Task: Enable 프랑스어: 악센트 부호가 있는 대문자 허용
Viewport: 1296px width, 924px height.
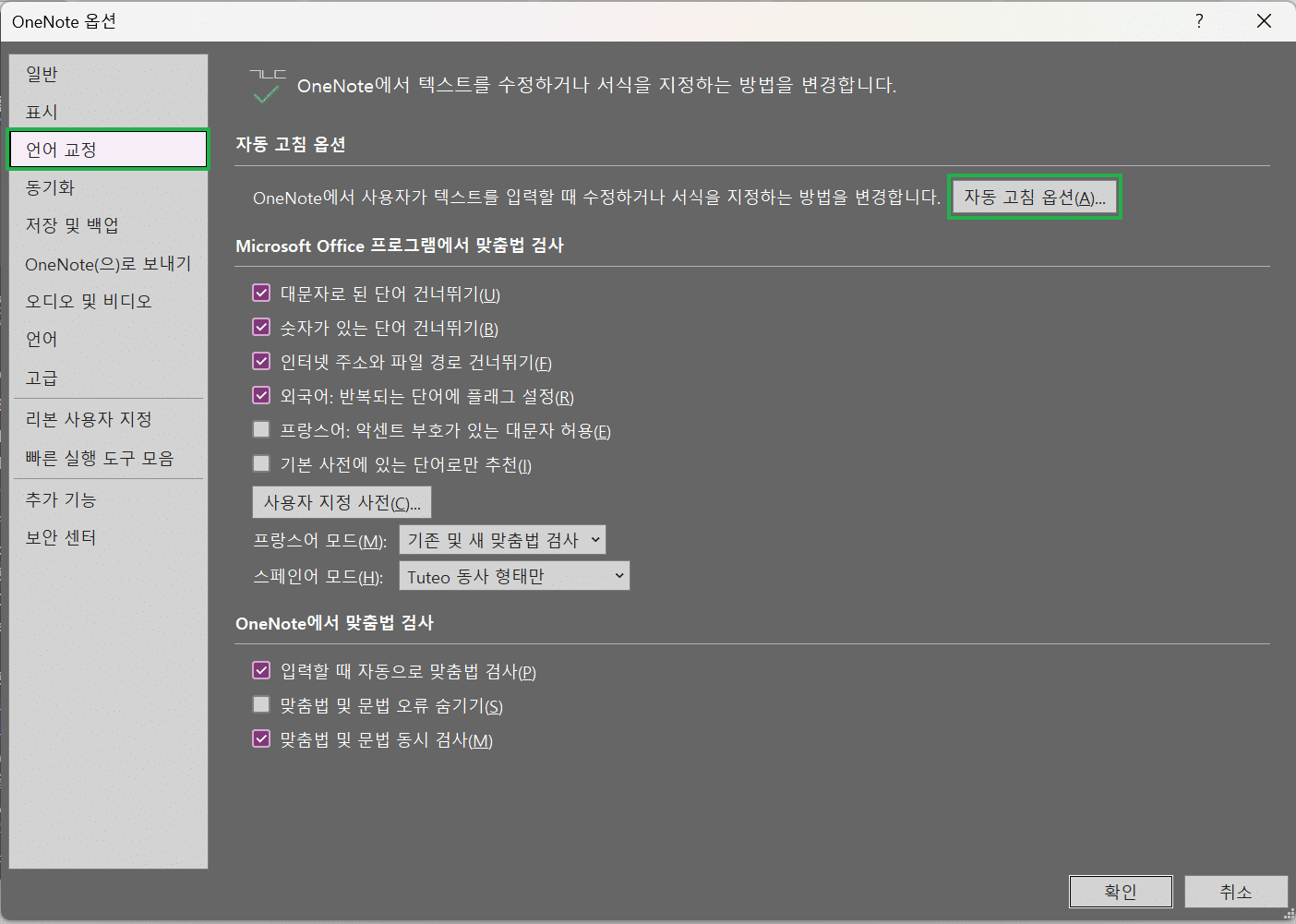Action: 261,429
